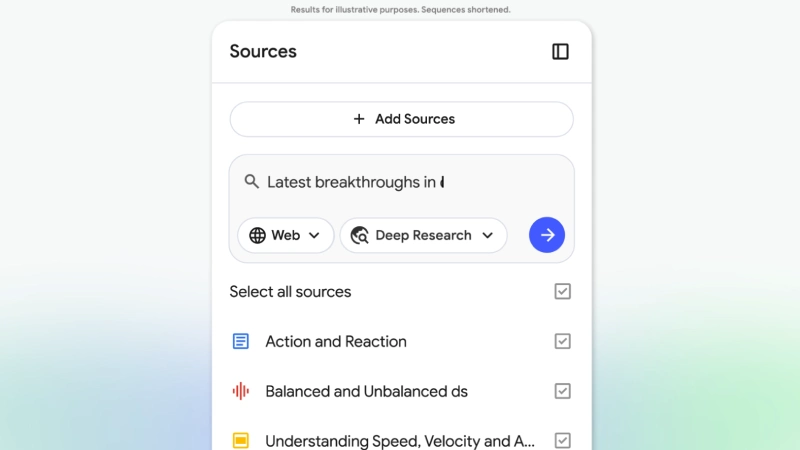Click the yellow slides icon

[241, 440]
